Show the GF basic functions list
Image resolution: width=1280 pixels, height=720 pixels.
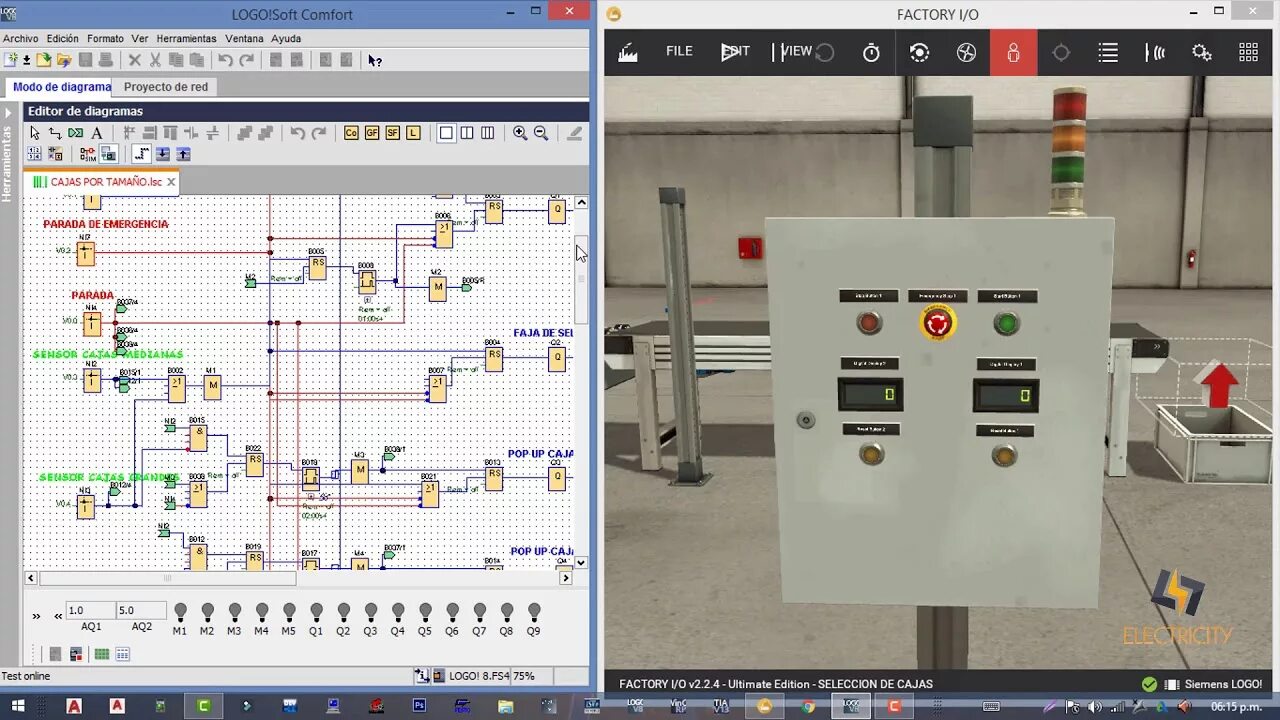point(372,133)
